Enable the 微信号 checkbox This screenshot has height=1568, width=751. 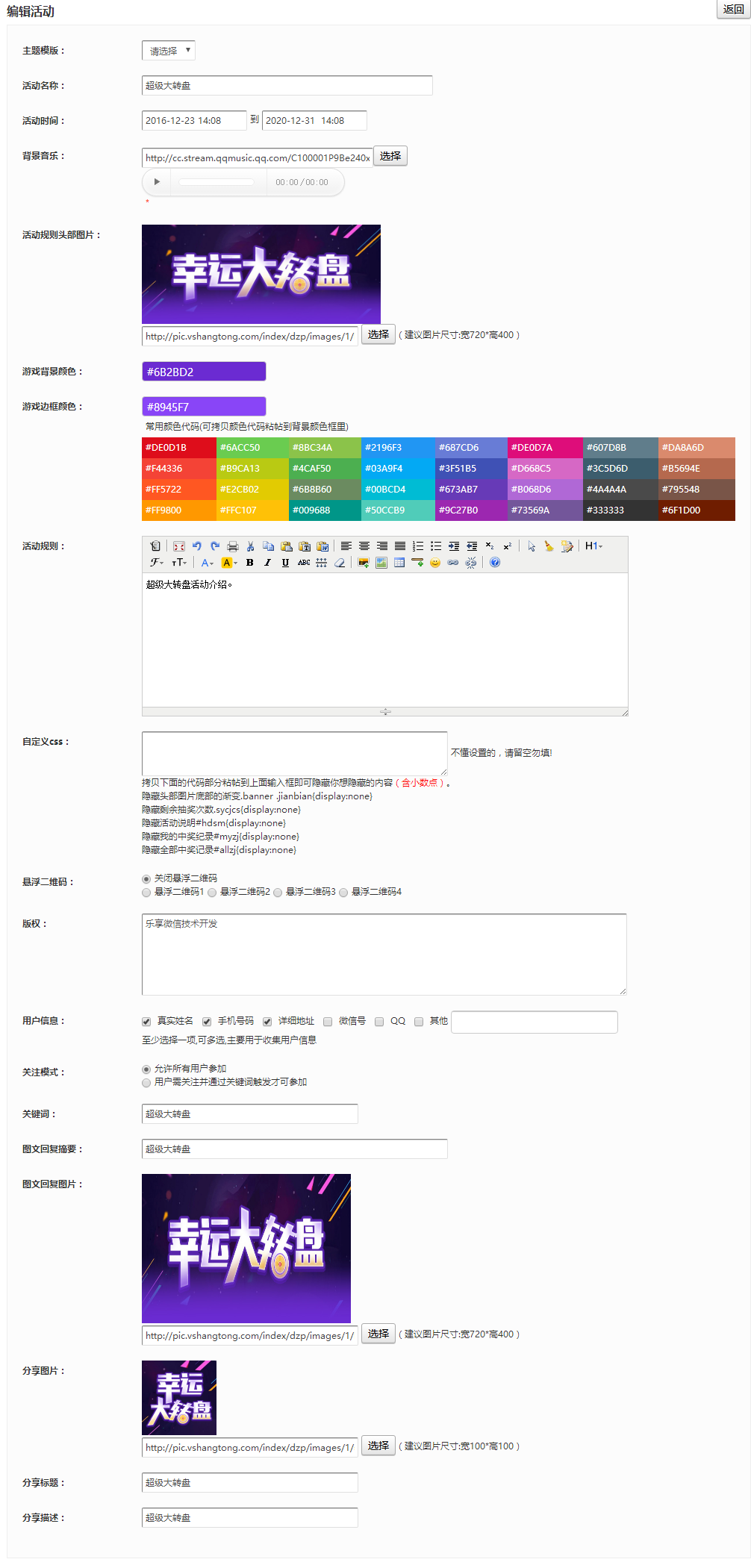[328, 1022]
